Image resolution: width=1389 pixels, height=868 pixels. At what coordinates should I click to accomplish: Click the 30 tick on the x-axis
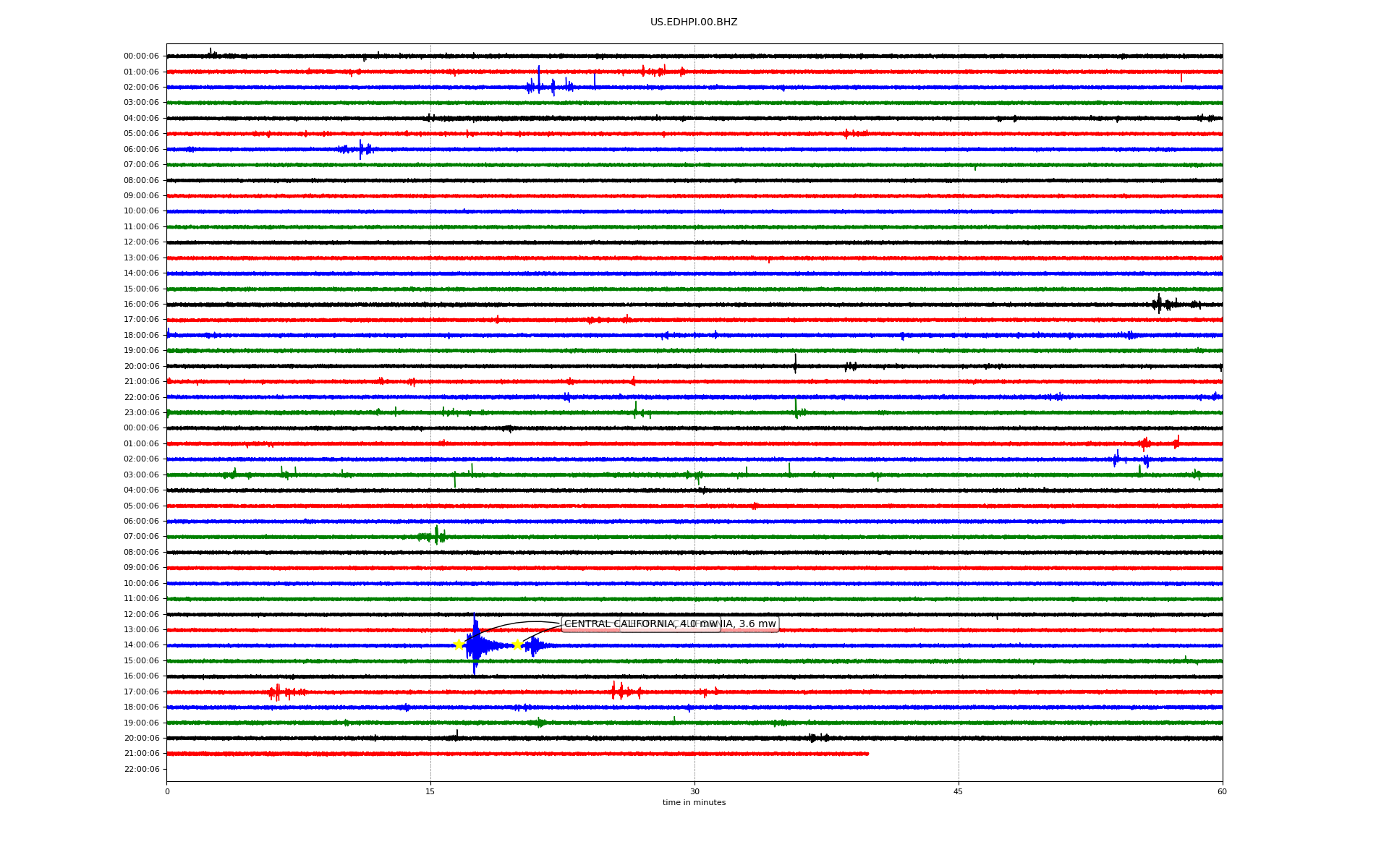click(694, 791)
